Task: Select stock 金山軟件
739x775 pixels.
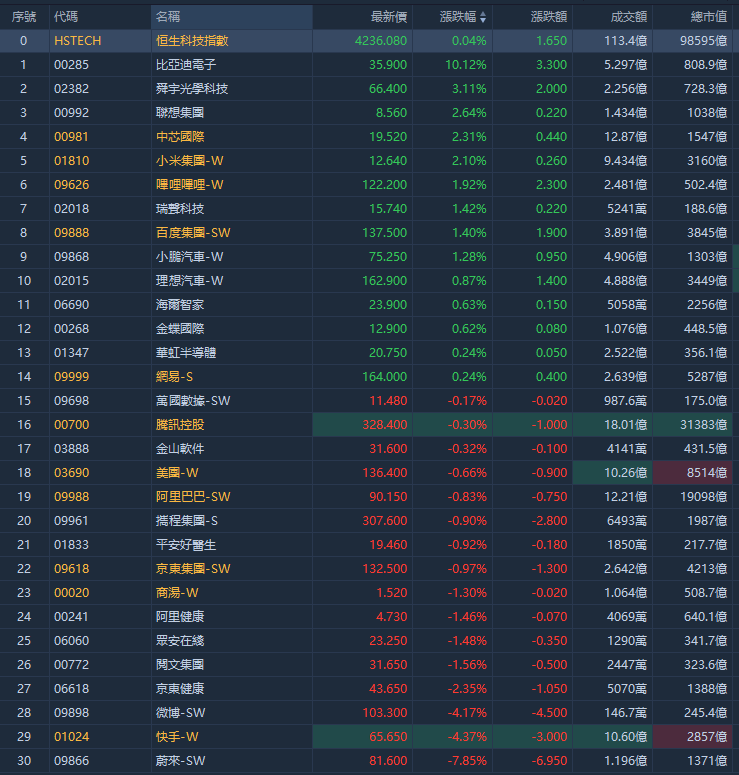Action: tap(180, 449)
